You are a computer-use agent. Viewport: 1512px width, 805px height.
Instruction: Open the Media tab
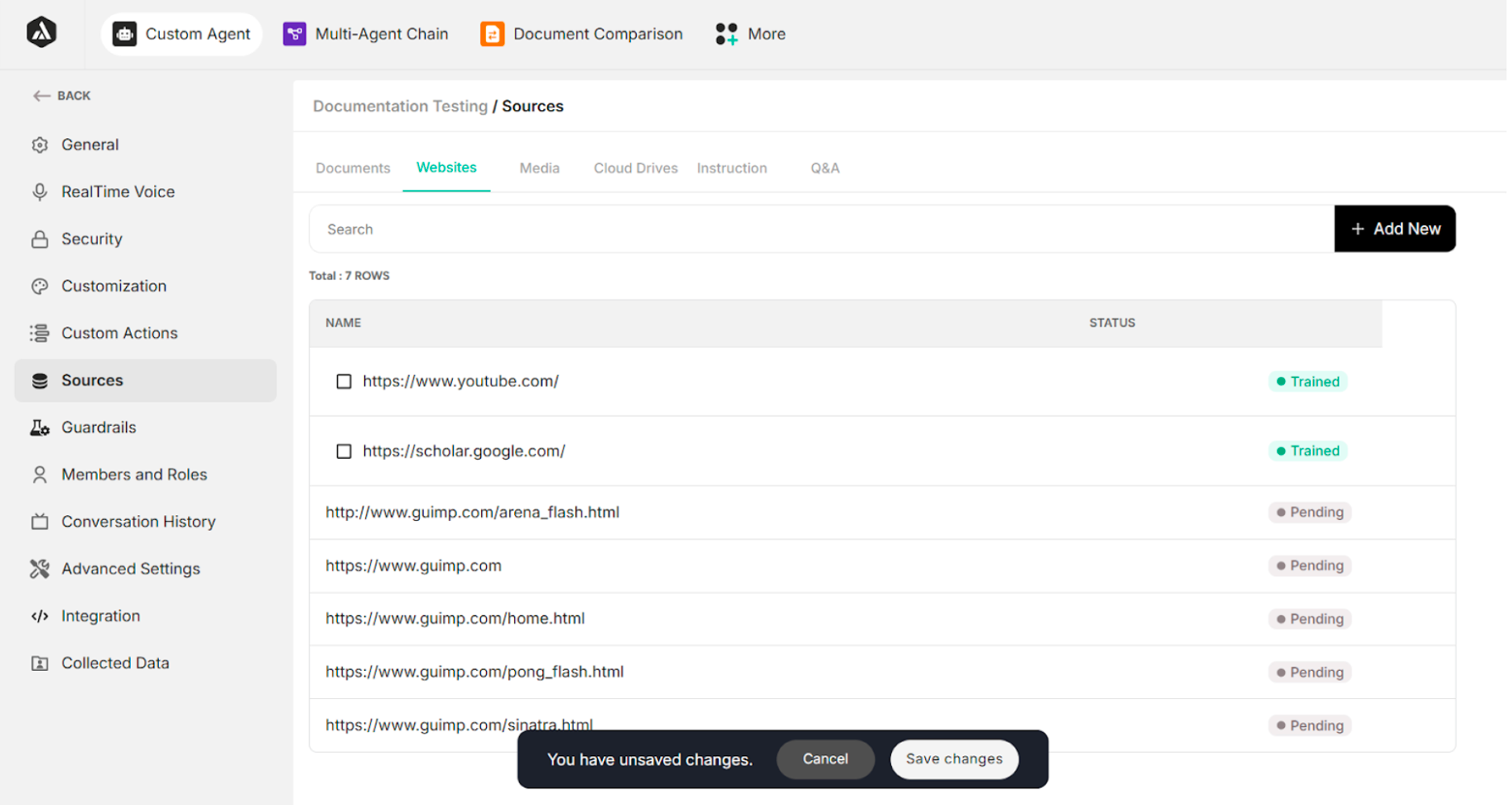coord(539,168)
